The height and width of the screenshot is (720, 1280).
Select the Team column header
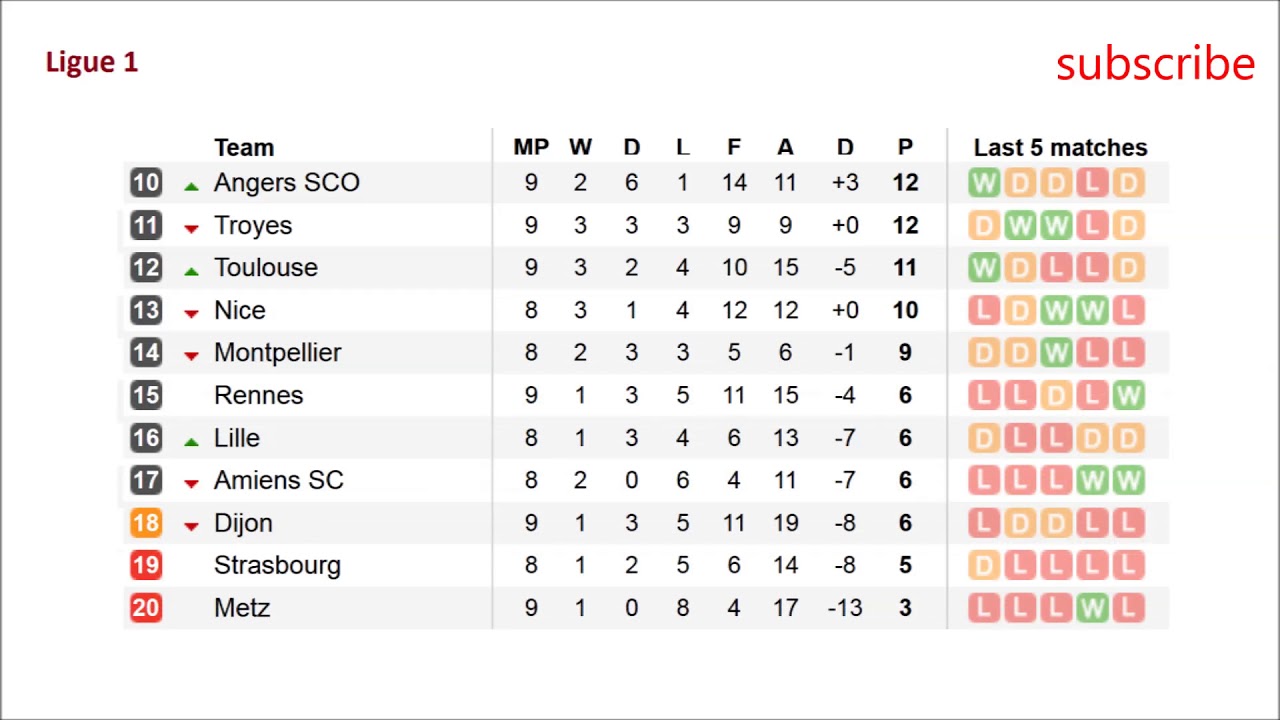[244, 148]
